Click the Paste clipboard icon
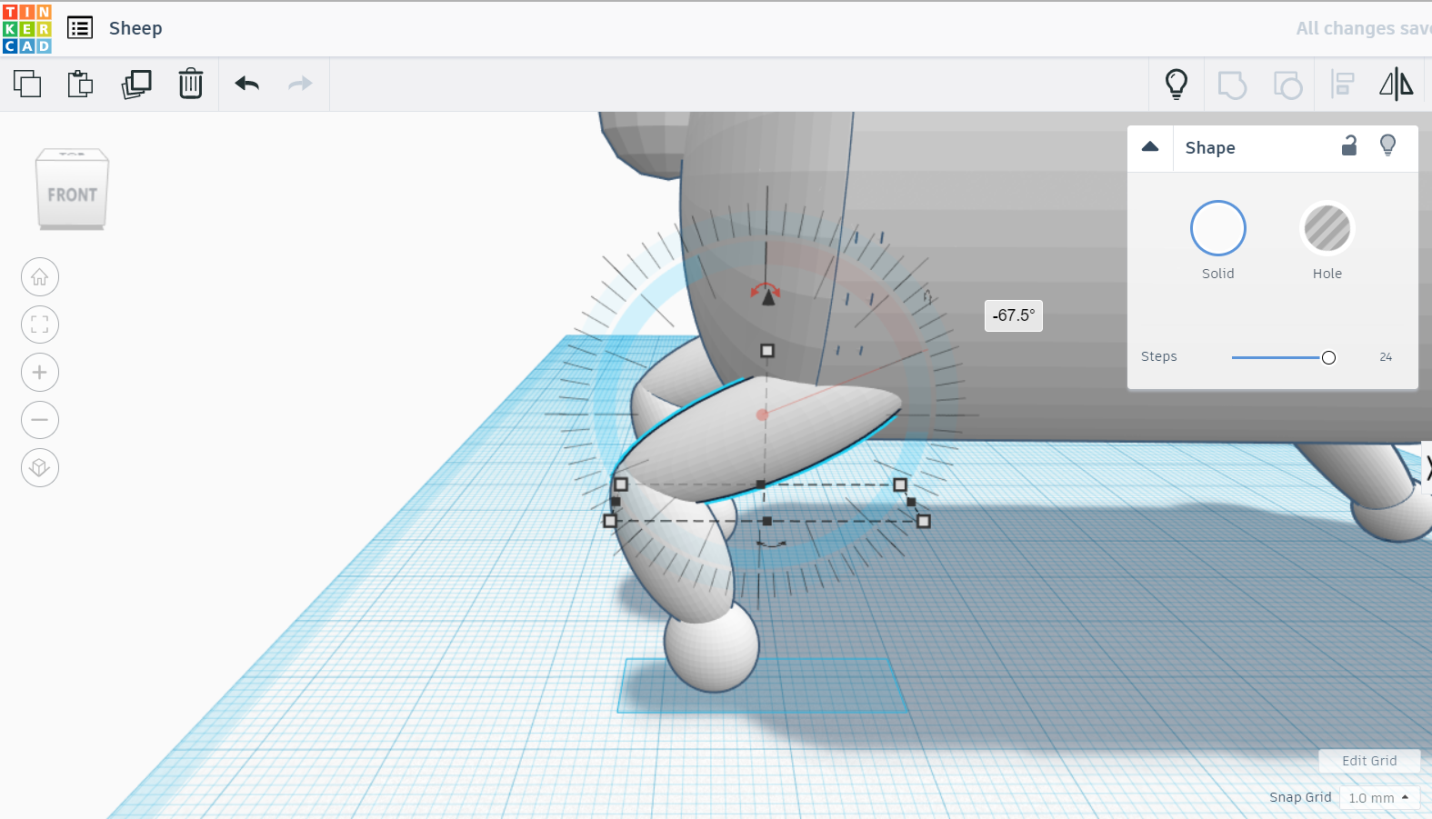Viewport: 1432px width, 819px height. point(80,84)
